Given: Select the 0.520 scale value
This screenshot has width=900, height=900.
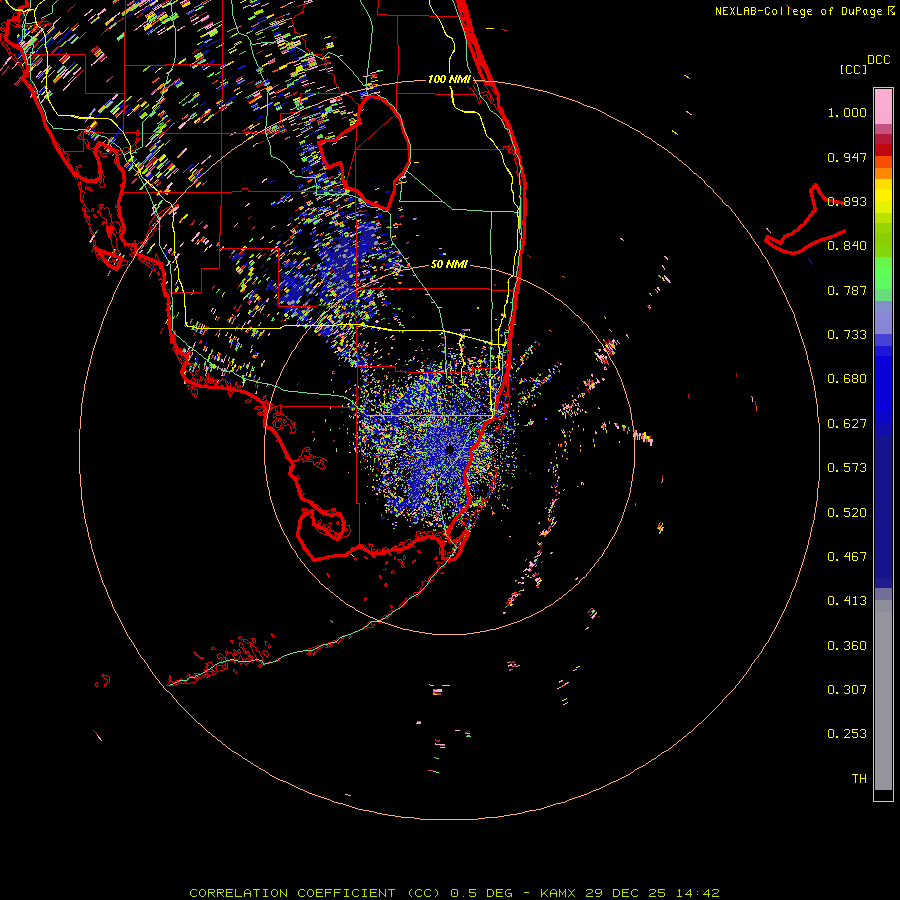Looking at the screenshot, I should tap(847, 513).
